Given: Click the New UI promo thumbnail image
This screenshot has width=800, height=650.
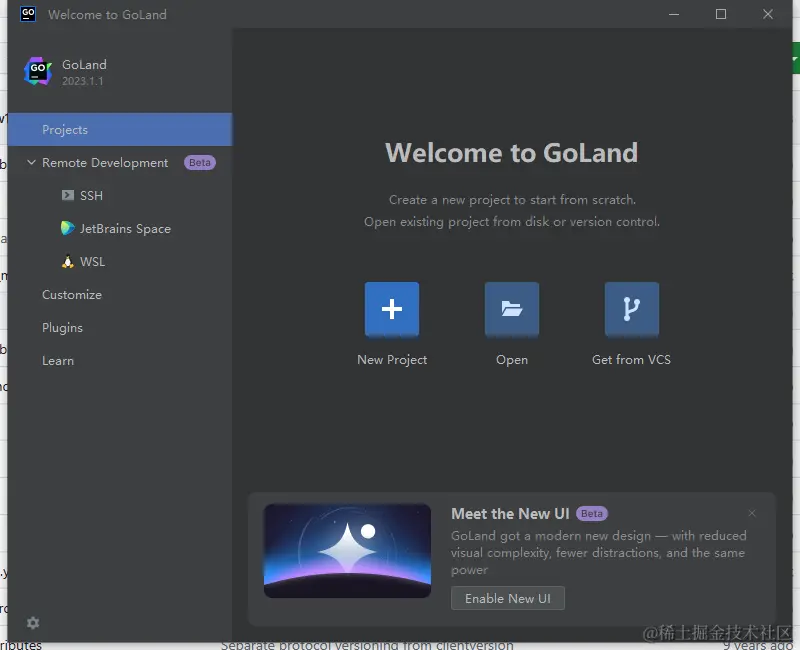Looking at the screenshot, I should coord(347,551).
